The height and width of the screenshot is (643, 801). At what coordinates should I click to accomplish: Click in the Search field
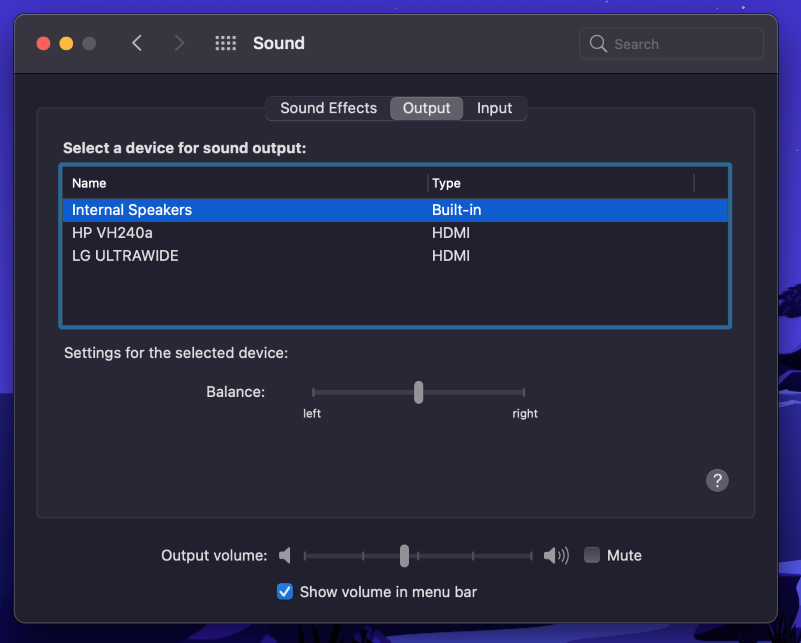click(680, 44)
